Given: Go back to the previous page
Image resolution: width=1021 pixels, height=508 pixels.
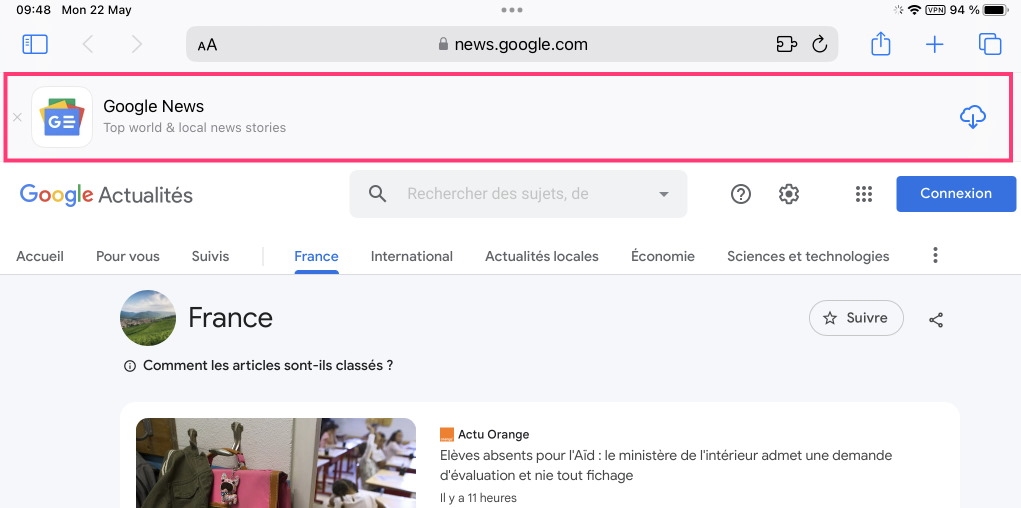Looking at the screenshot, I should pos(88,44).
